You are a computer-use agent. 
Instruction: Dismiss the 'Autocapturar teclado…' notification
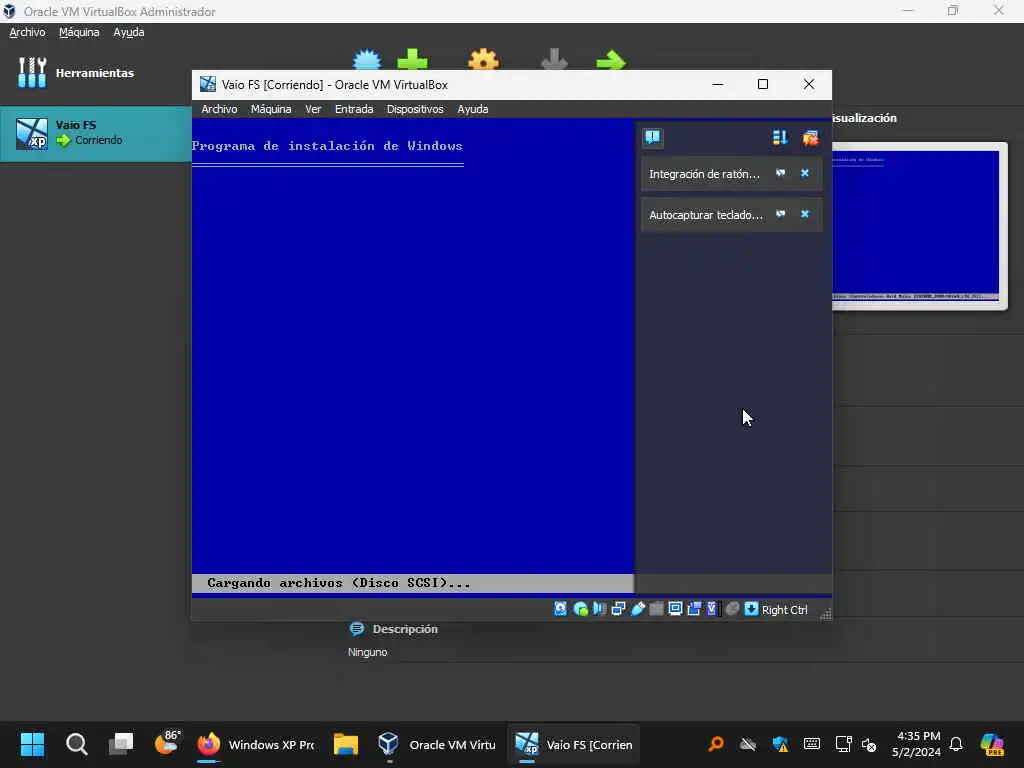pos(805,214)
